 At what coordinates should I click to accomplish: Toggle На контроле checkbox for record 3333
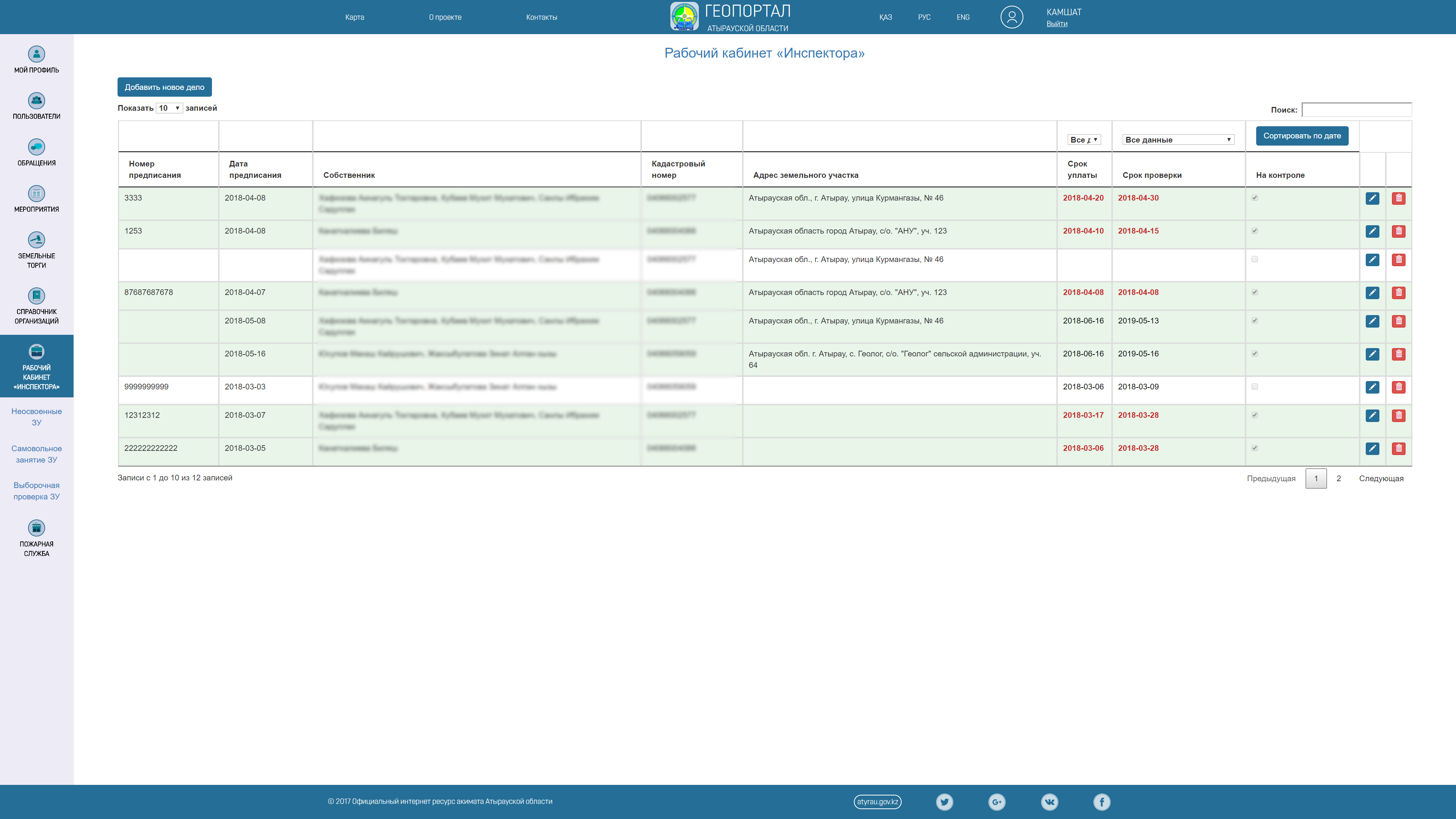(1254, 198)
